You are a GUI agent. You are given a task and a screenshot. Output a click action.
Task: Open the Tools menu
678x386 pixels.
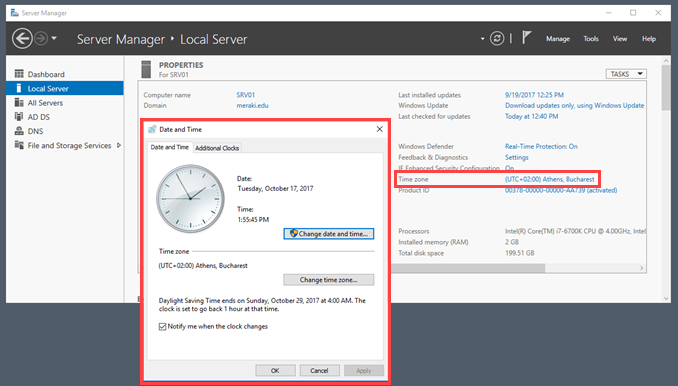click(x=591, y=38)
